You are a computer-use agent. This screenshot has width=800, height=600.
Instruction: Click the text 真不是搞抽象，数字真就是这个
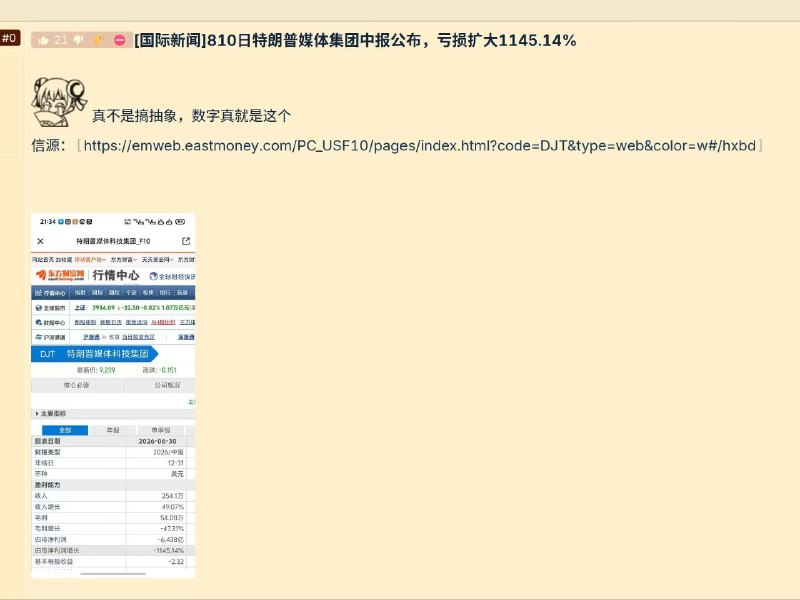(x=191, y=116)
